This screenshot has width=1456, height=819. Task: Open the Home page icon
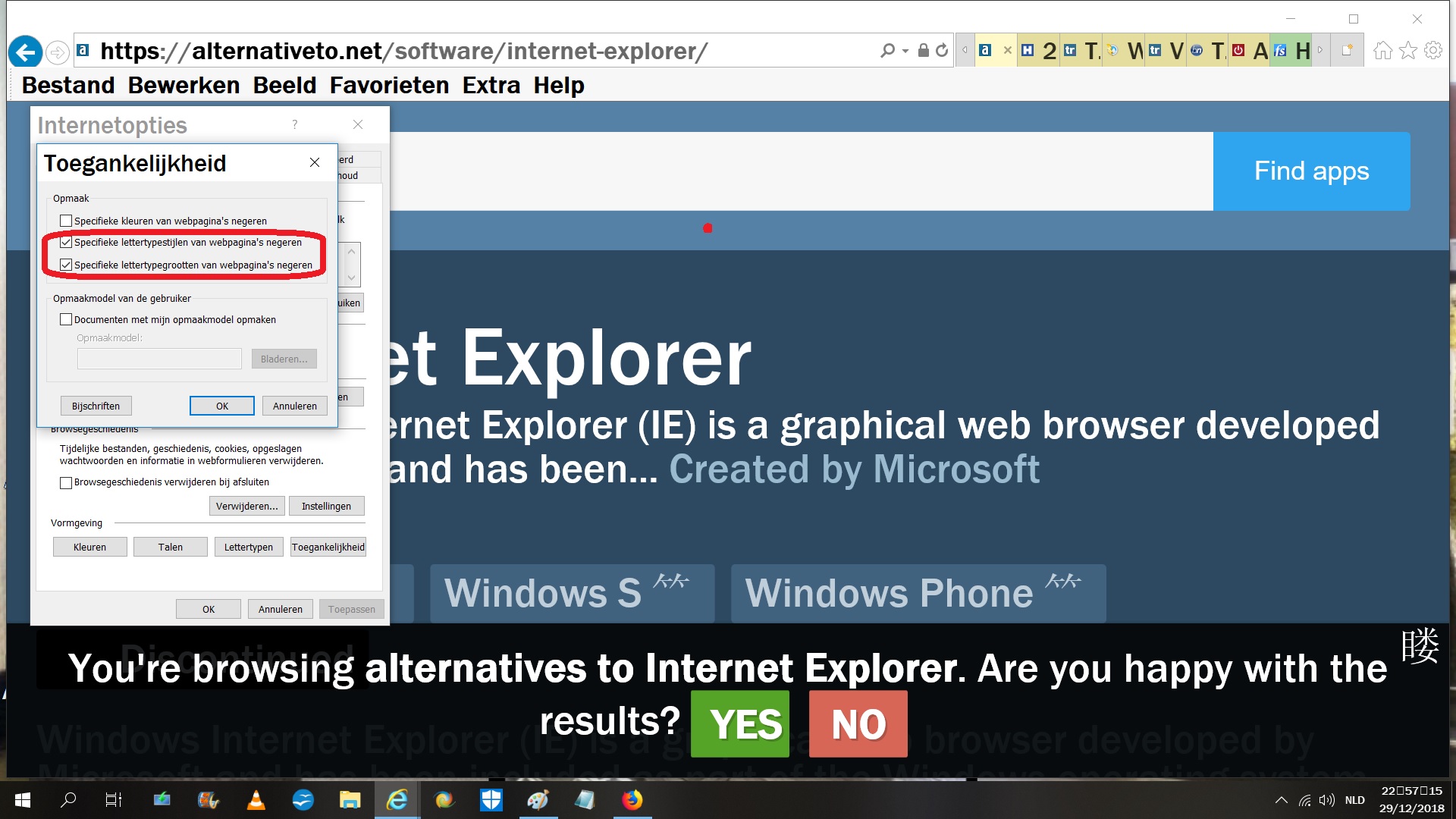[1382, 51]
